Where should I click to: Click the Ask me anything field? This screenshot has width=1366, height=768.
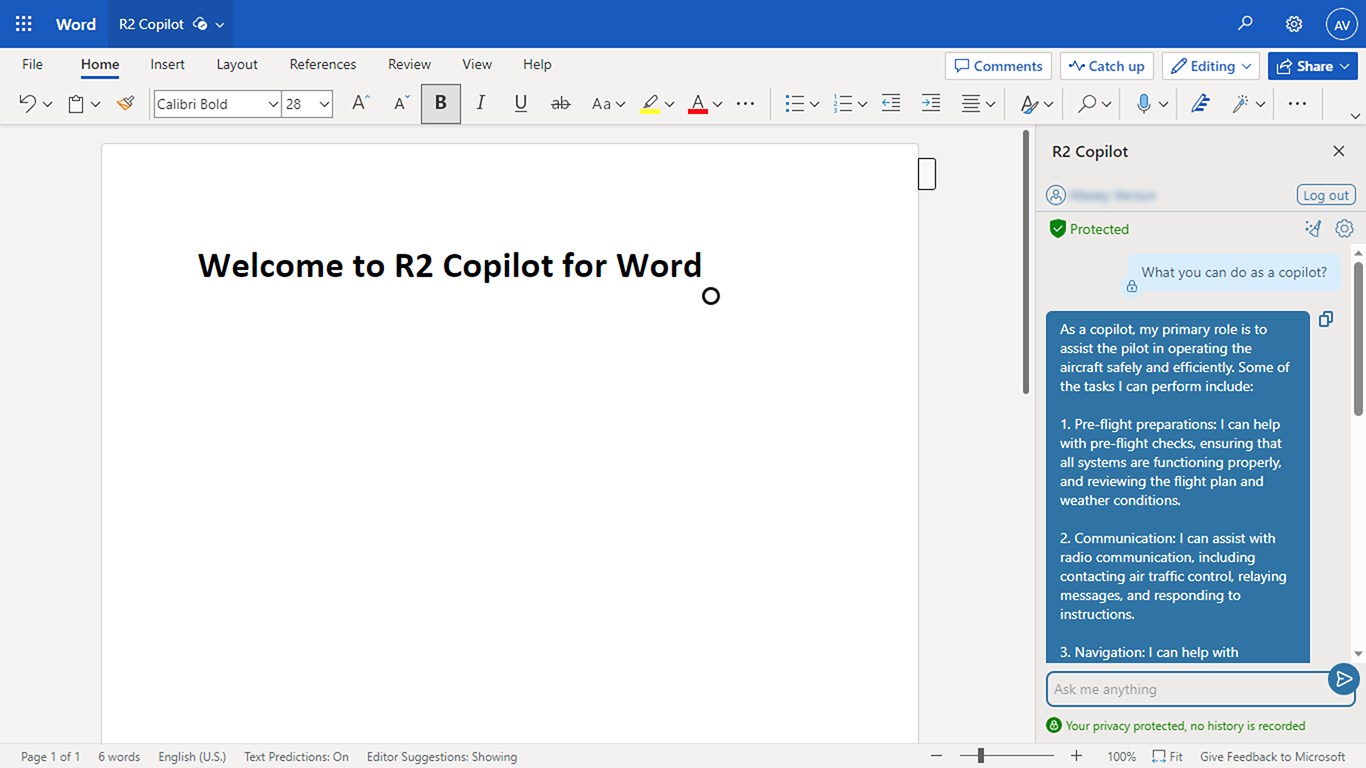click(1185, 689)
